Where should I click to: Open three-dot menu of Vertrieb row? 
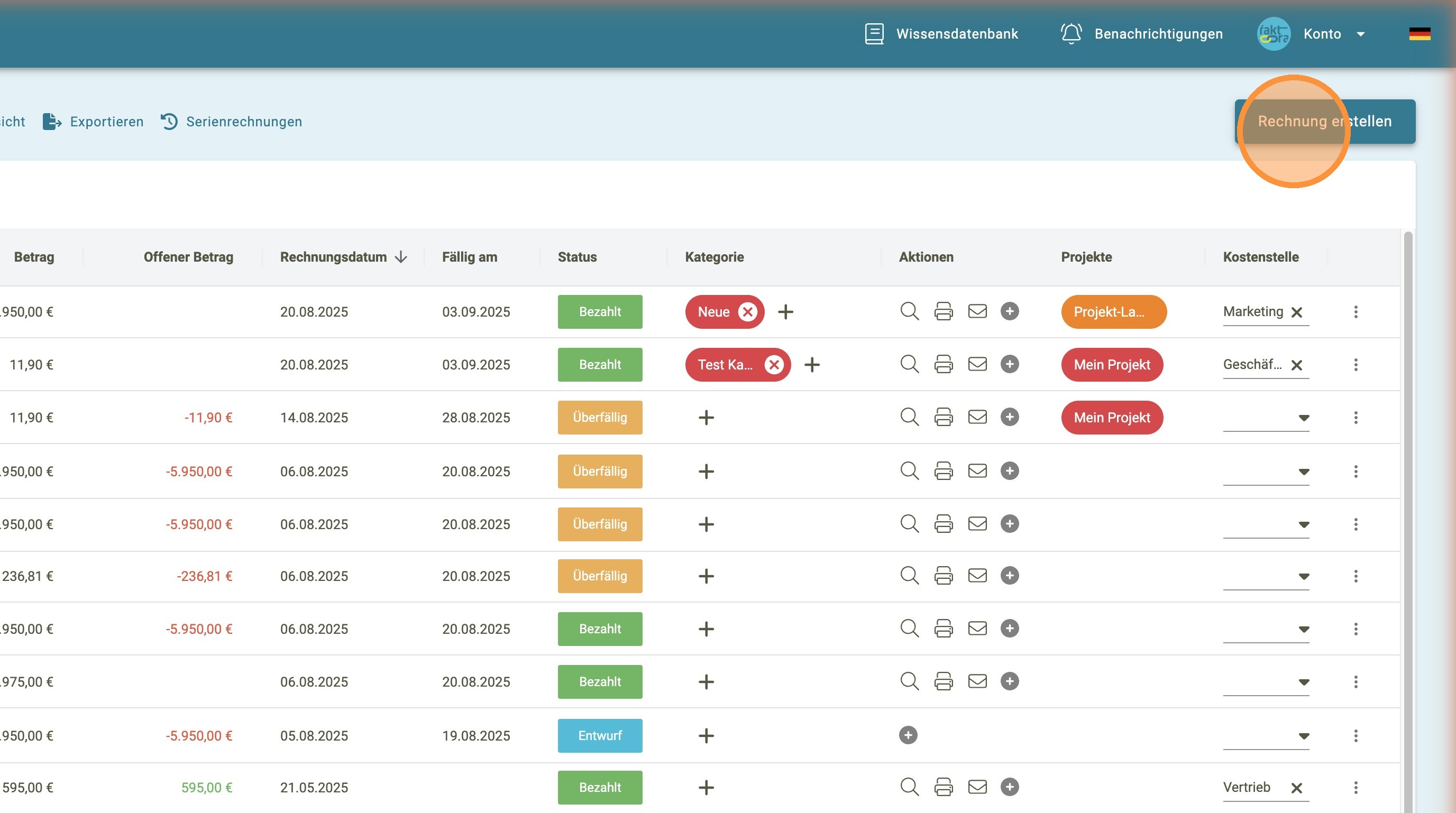point(1356,787)
